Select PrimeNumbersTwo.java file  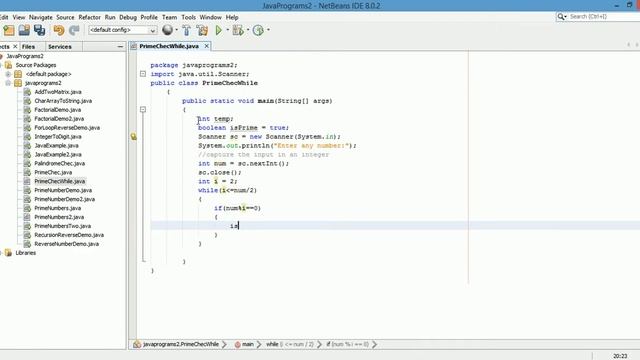click(x=62, y=226)
